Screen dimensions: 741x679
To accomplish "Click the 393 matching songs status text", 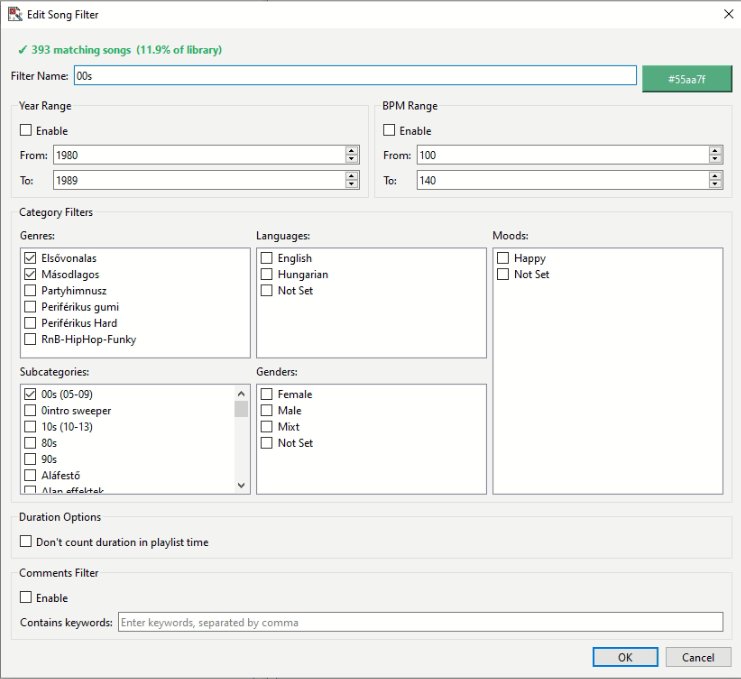I will [120, 50].
